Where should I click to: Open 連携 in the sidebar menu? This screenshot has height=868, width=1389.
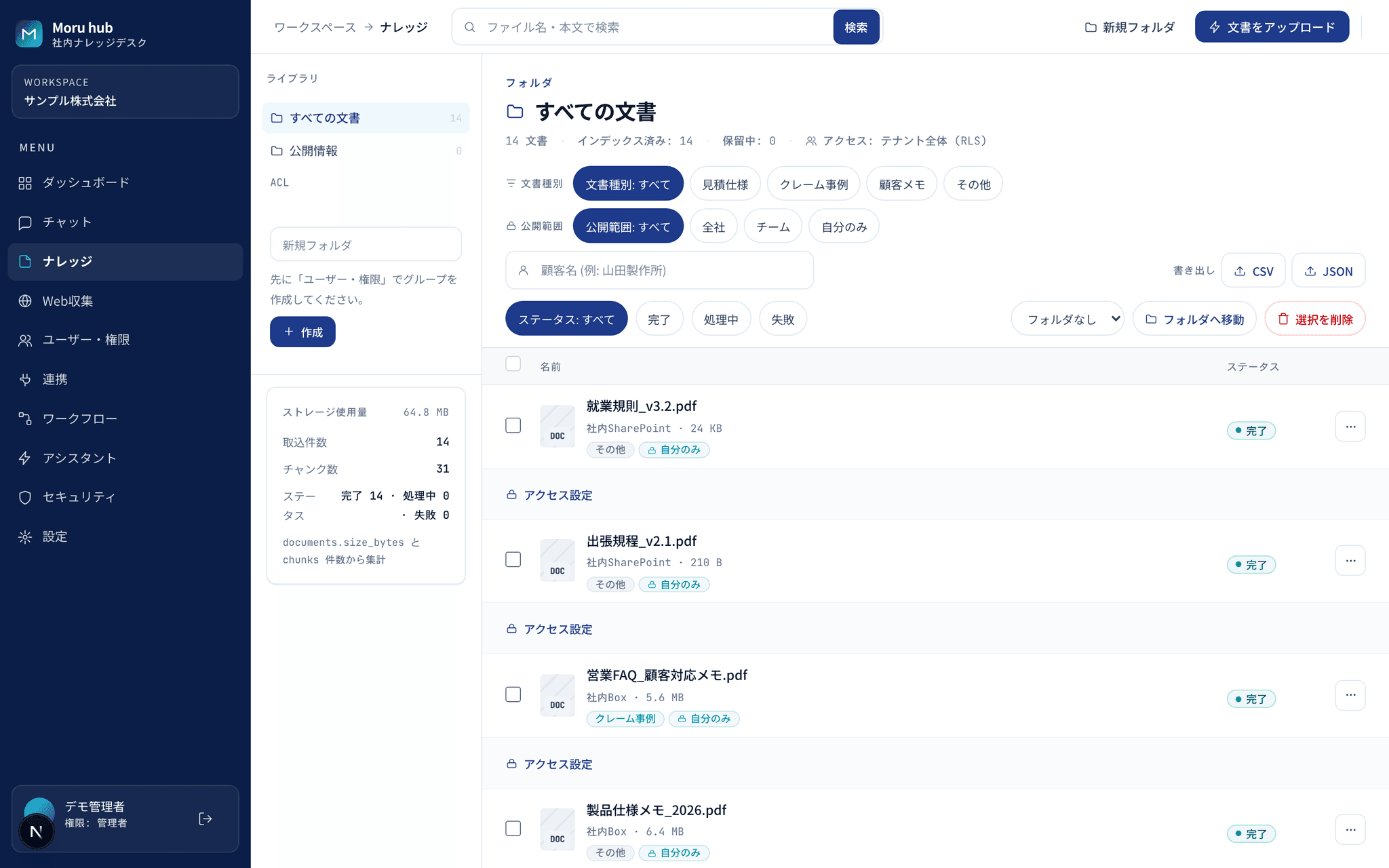pos(125,379)
